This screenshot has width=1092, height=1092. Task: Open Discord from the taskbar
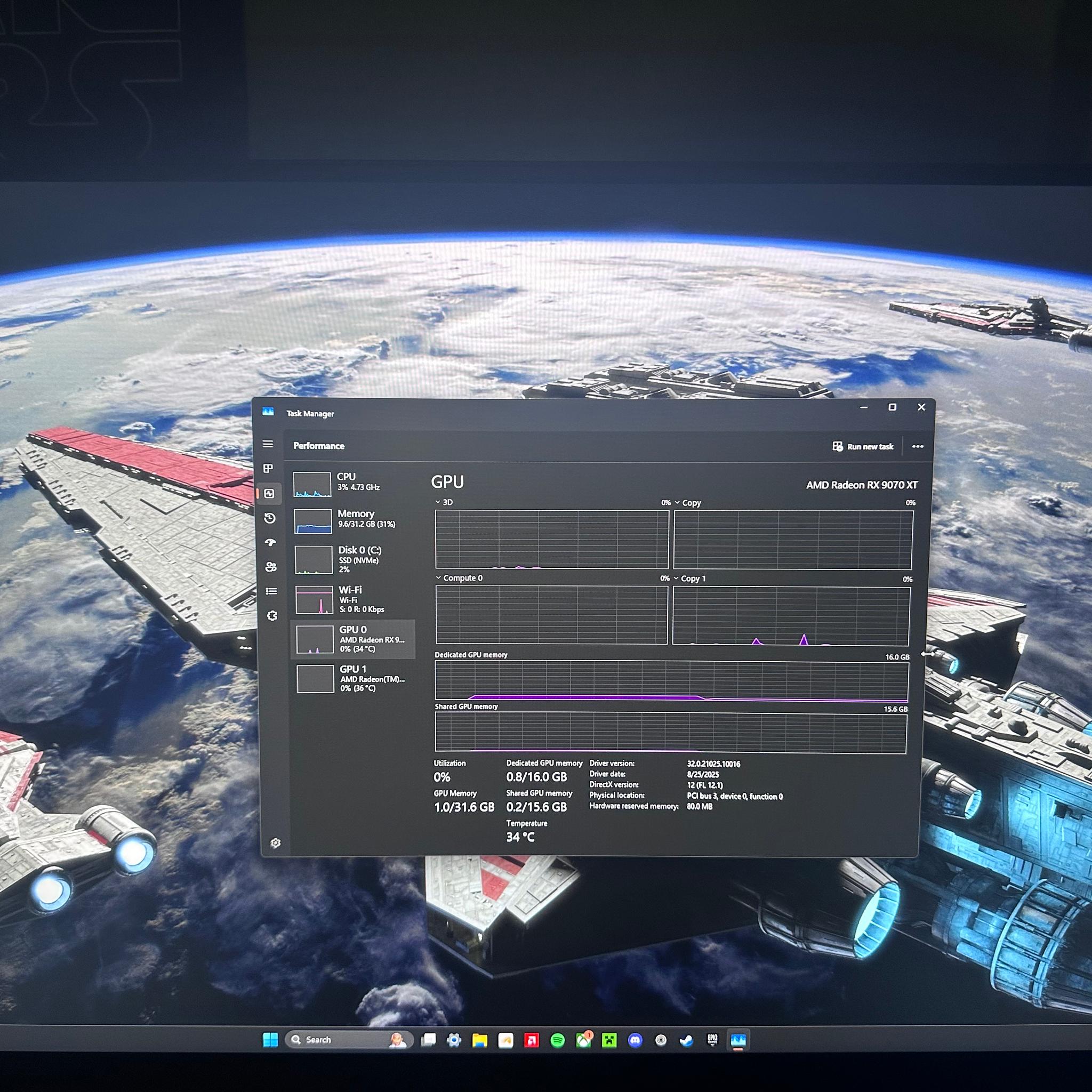click(x=635, y=1041)
